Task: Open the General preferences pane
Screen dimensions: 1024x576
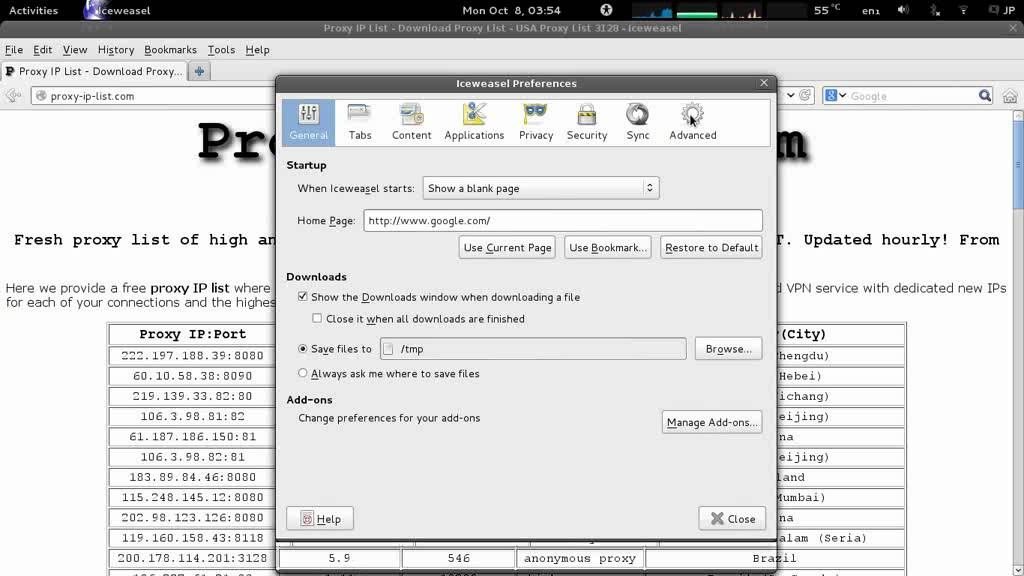Action: 308,122
